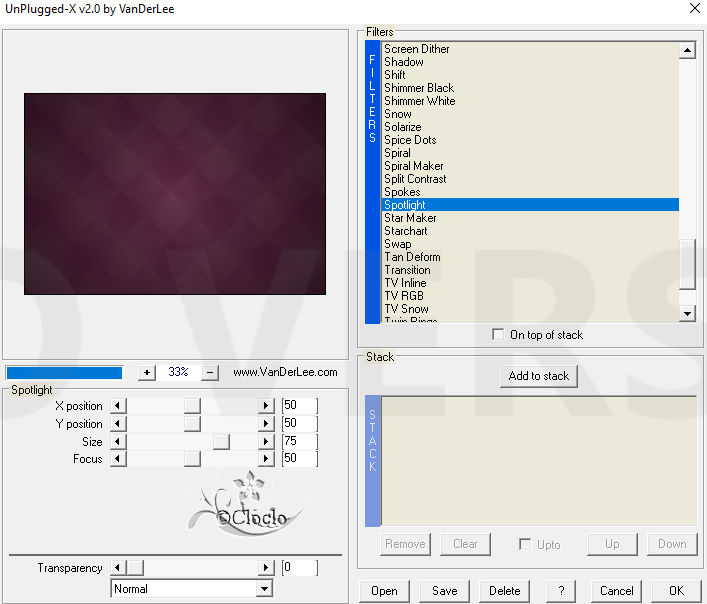Image resolution: width=707 pixels, height=604 pixels.
Task: Toggle the Upto checkbox
Action: tap(525, 544)
